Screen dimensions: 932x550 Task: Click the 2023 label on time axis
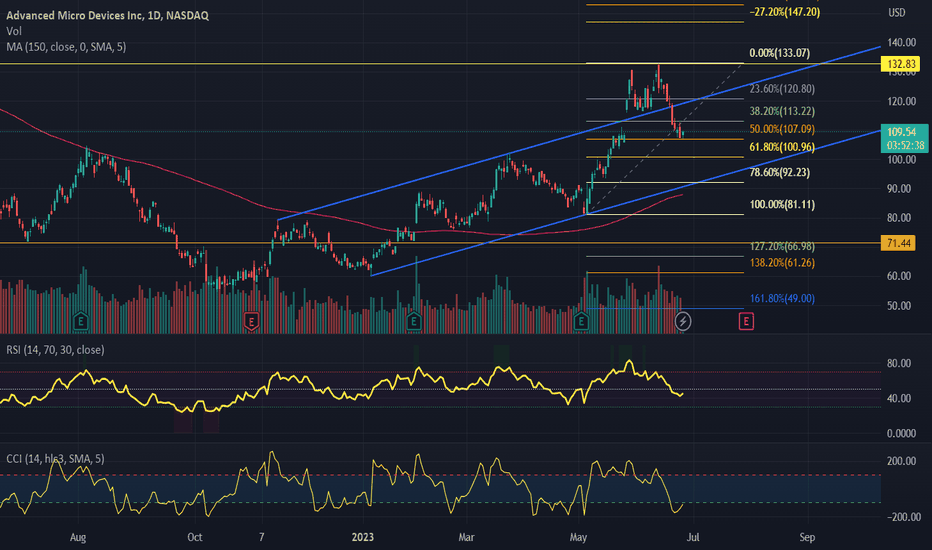pos(363,538)
